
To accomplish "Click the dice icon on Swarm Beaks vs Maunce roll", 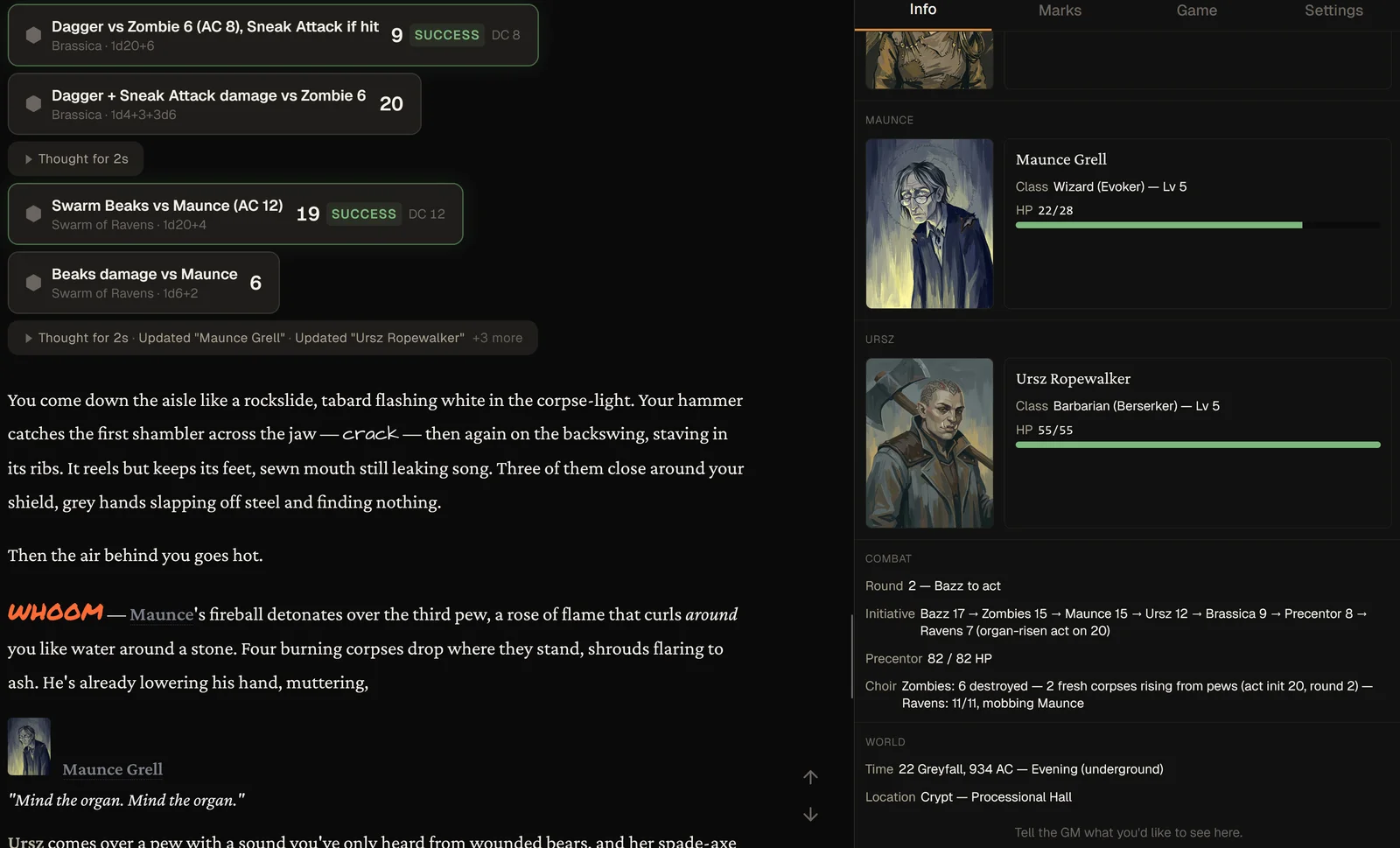I will pos(33,214).
